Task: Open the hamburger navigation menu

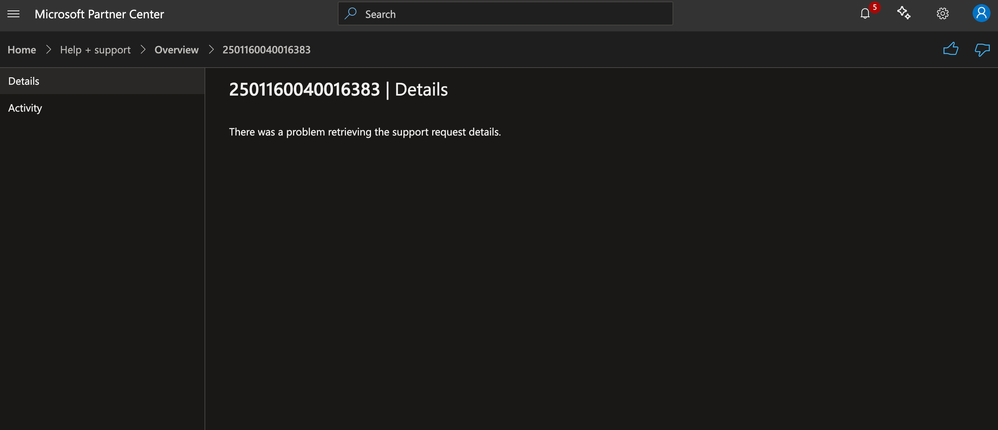Action: [13, 14]
